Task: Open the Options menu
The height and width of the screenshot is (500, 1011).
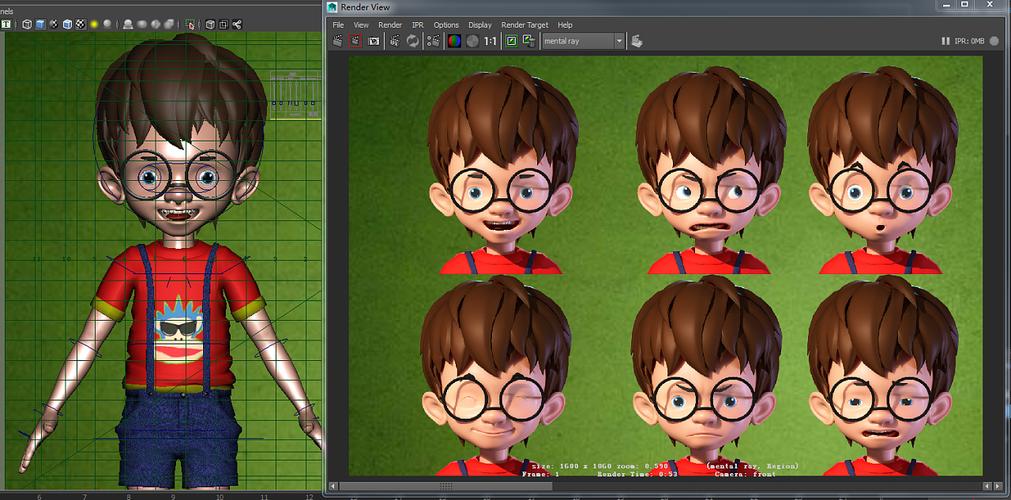Action: coord(446,25)
